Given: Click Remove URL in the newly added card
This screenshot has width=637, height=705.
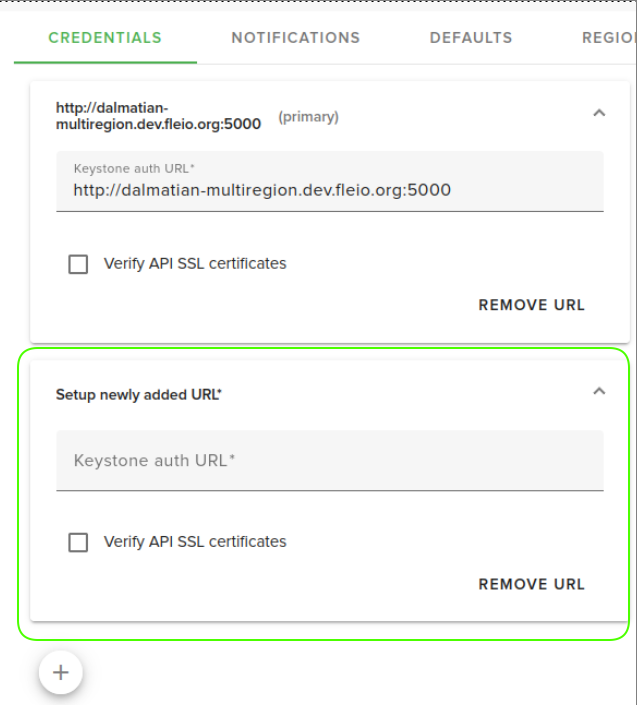Looking at the screenshot, I should (531, 584).
